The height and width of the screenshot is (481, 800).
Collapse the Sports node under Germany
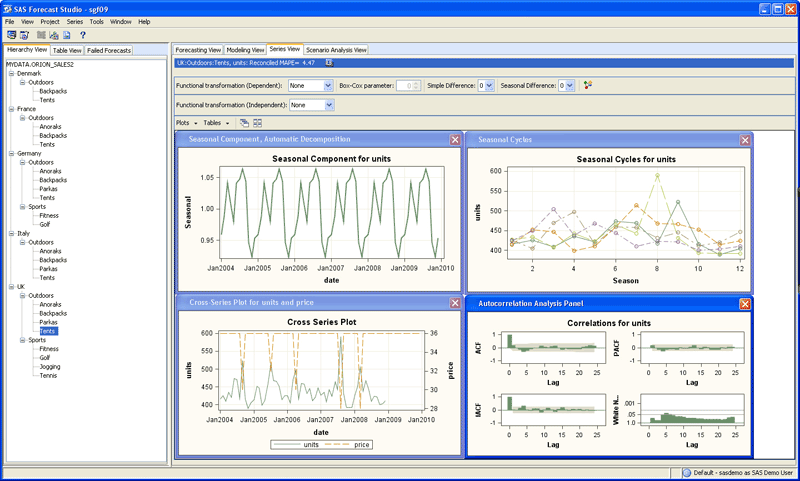(22, 207)
